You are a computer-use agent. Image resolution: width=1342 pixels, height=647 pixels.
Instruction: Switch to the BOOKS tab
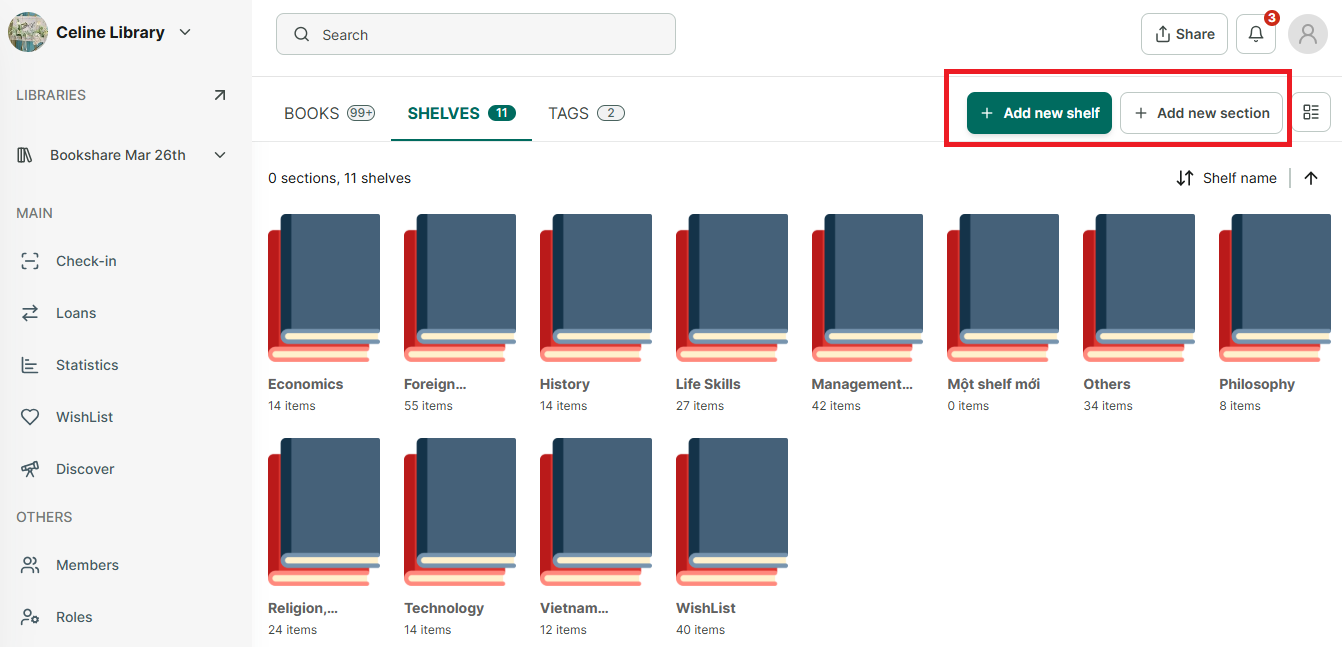(329, 113)
